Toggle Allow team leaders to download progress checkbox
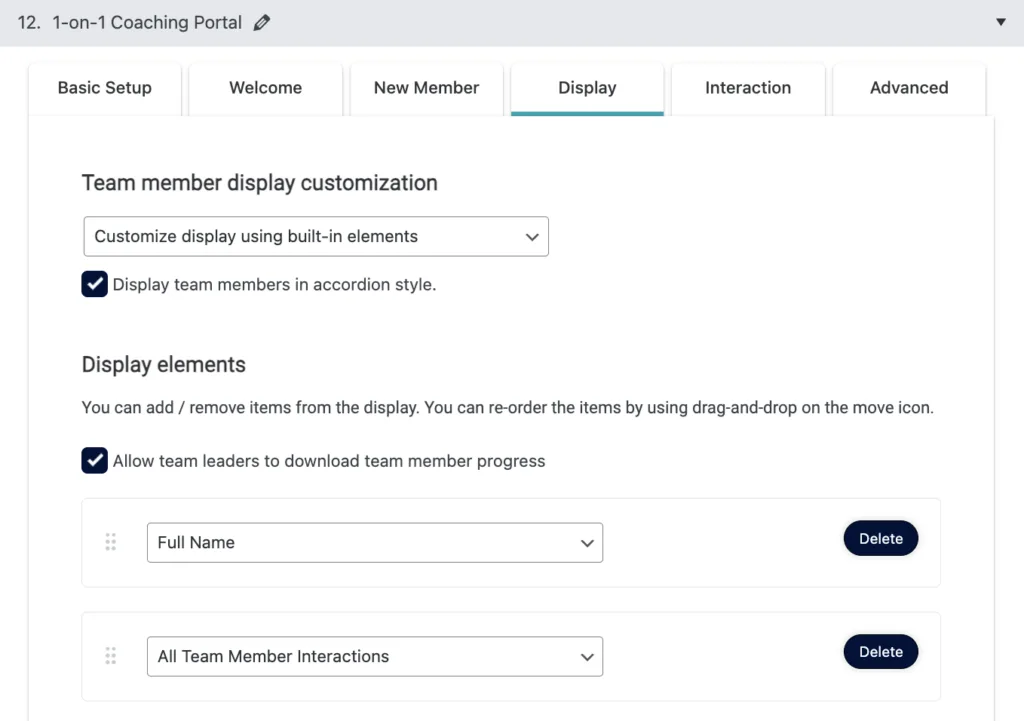The height and width of the screenshot is (721, 1024). click(95, 460)
